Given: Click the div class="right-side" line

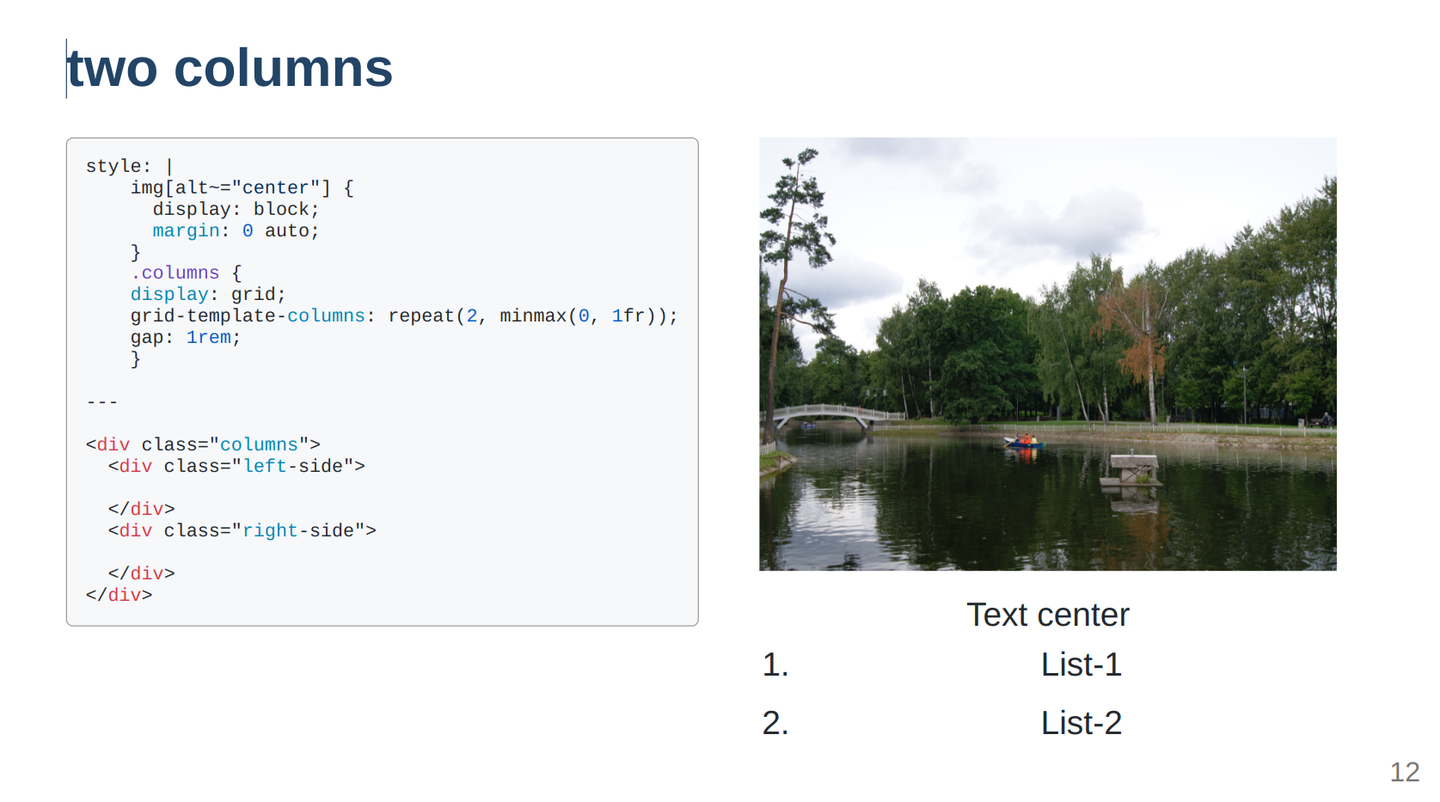Looking at the screenshot, I should coord(242,531).
